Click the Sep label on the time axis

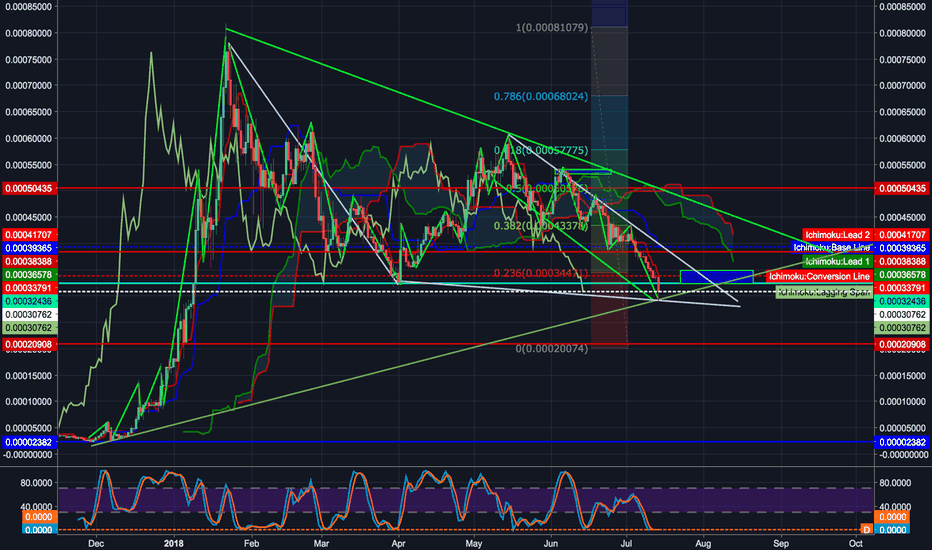click(781, 543)
